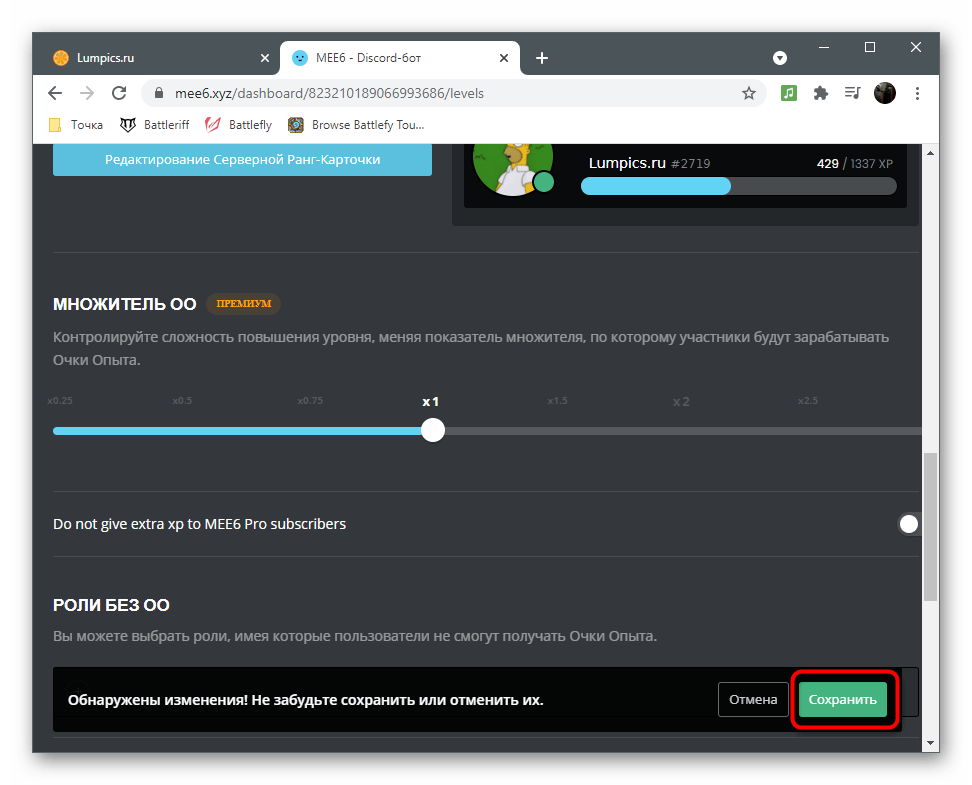This screenshot has height=785, width=972.
Task: Open the Extensions puzzle icon
Action: 821,93
